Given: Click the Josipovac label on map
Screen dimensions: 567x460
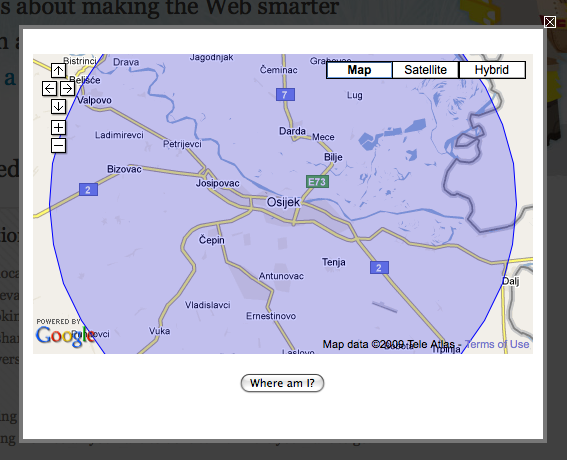Looking at the screenshot, I should (x=217, y=183).
